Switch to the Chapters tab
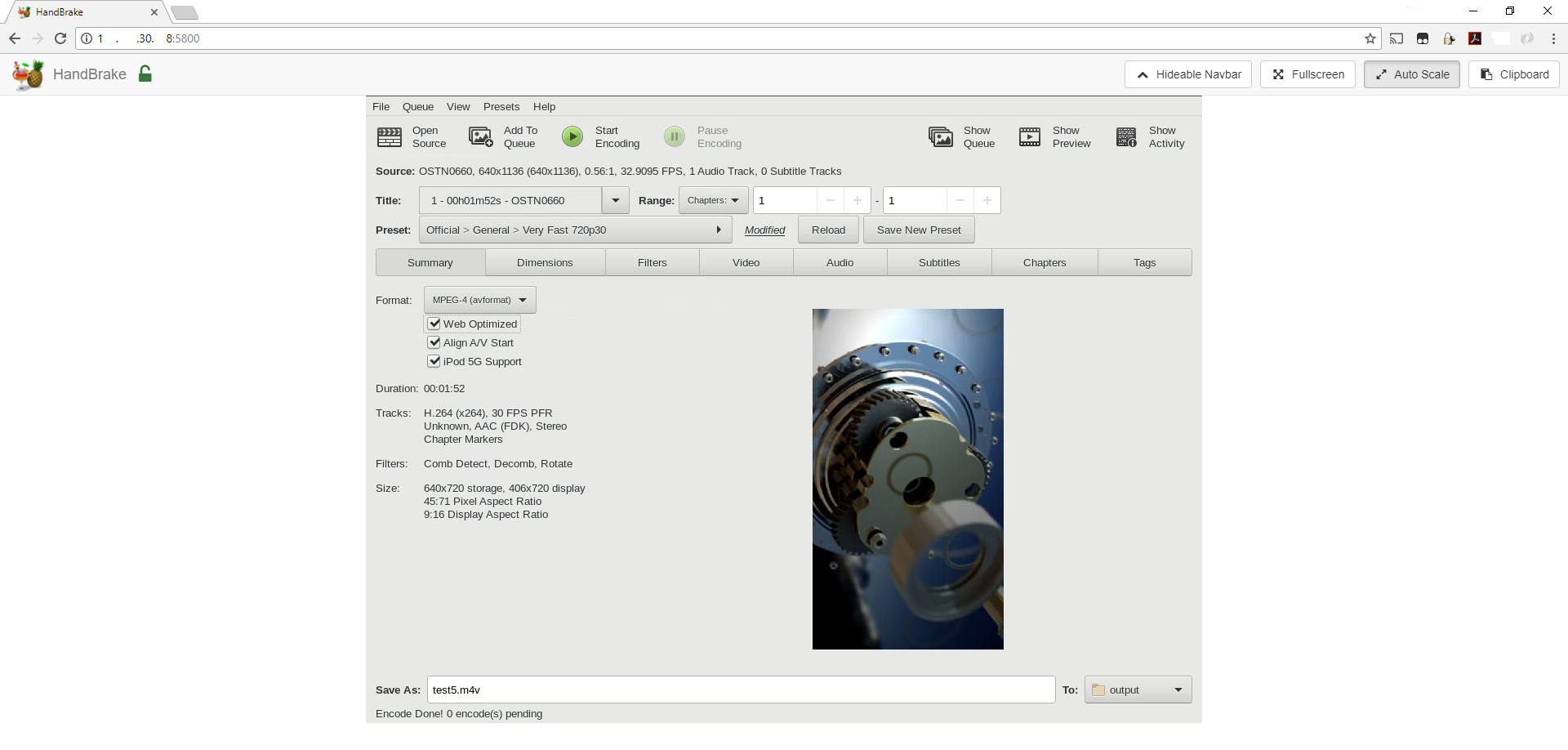The width and height of the screenshot is (1568, 750). pos(1045,263)
